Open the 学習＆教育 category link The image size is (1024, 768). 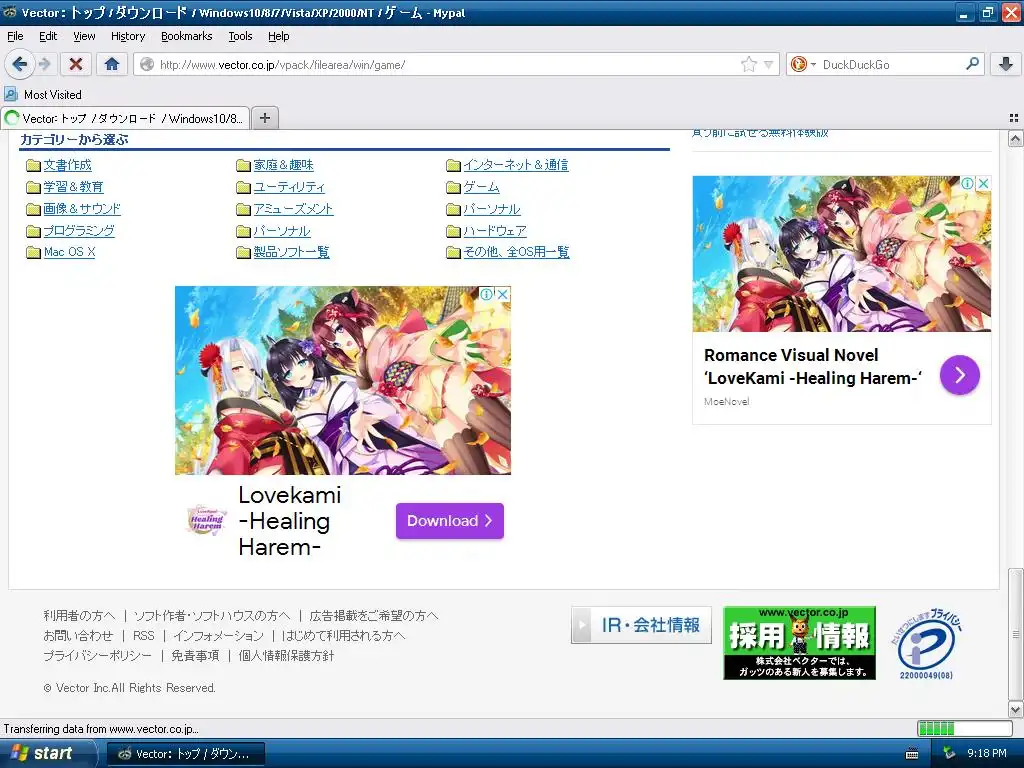pyautogui.click(x=73, y=187)
